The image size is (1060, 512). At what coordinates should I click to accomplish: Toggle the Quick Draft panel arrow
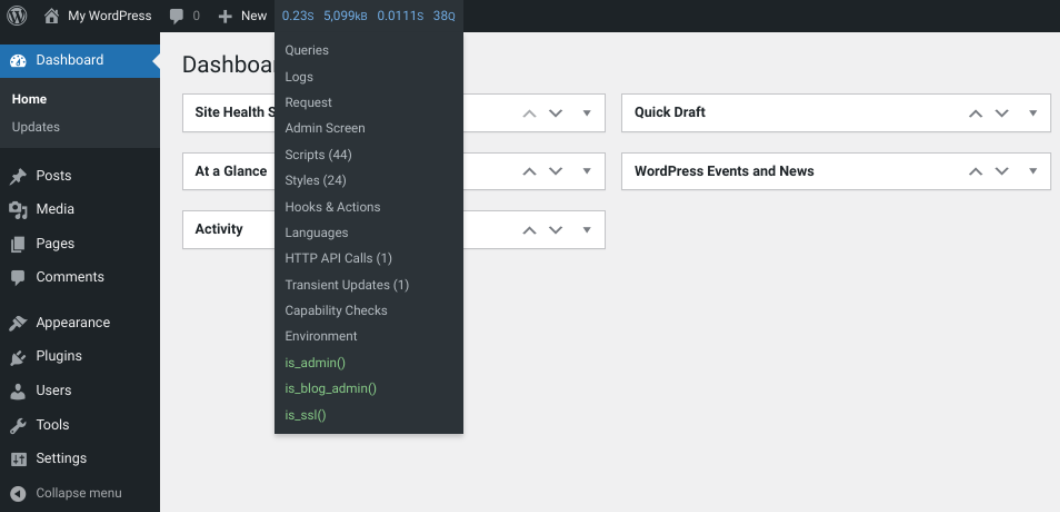(1033, 113)
